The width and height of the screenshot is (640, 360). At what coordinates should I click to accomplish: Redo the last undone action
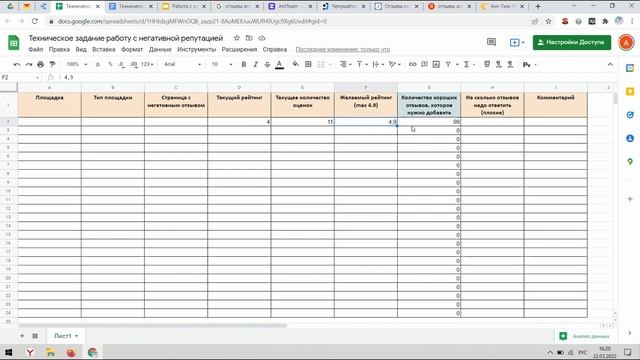(x=29, y=64)
